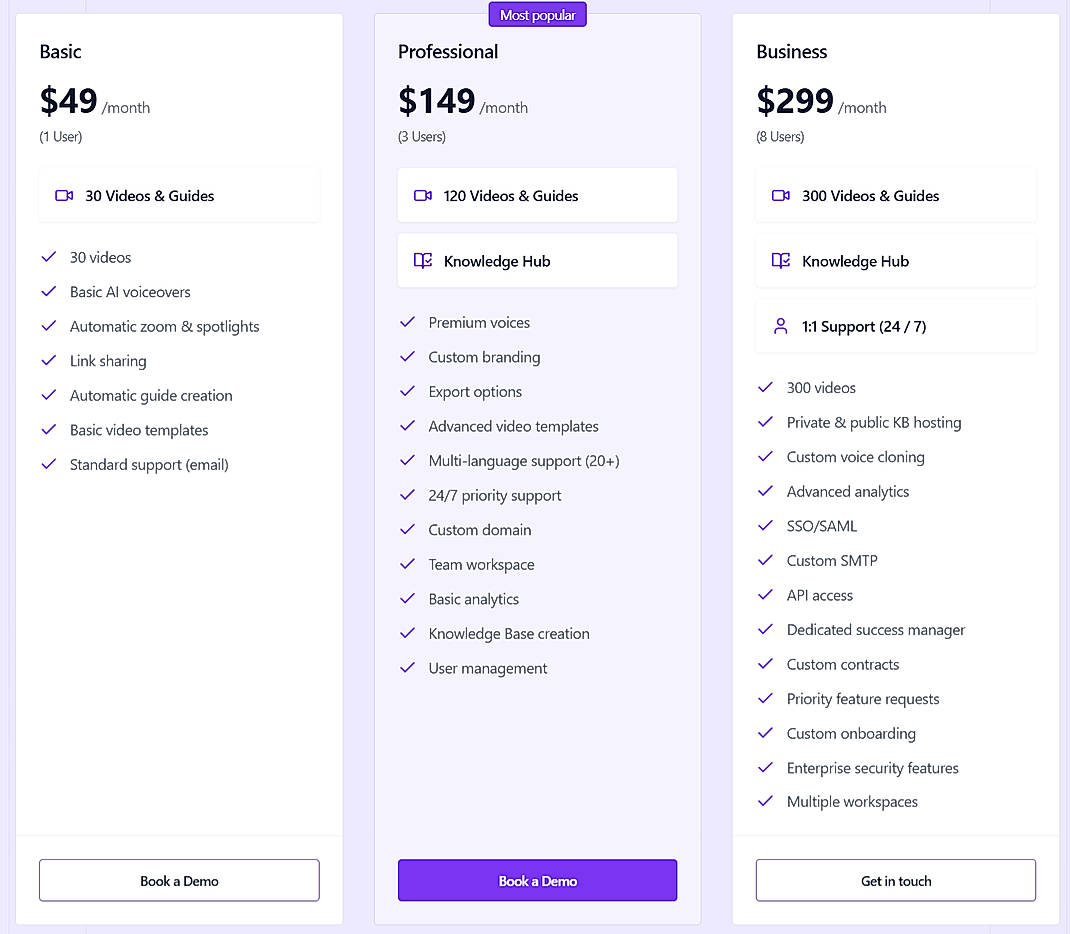Click the checkmark icon beside SSO/SAML
Image resolution: width=1070 pixels, height=934 pixels.
(765, 525)
